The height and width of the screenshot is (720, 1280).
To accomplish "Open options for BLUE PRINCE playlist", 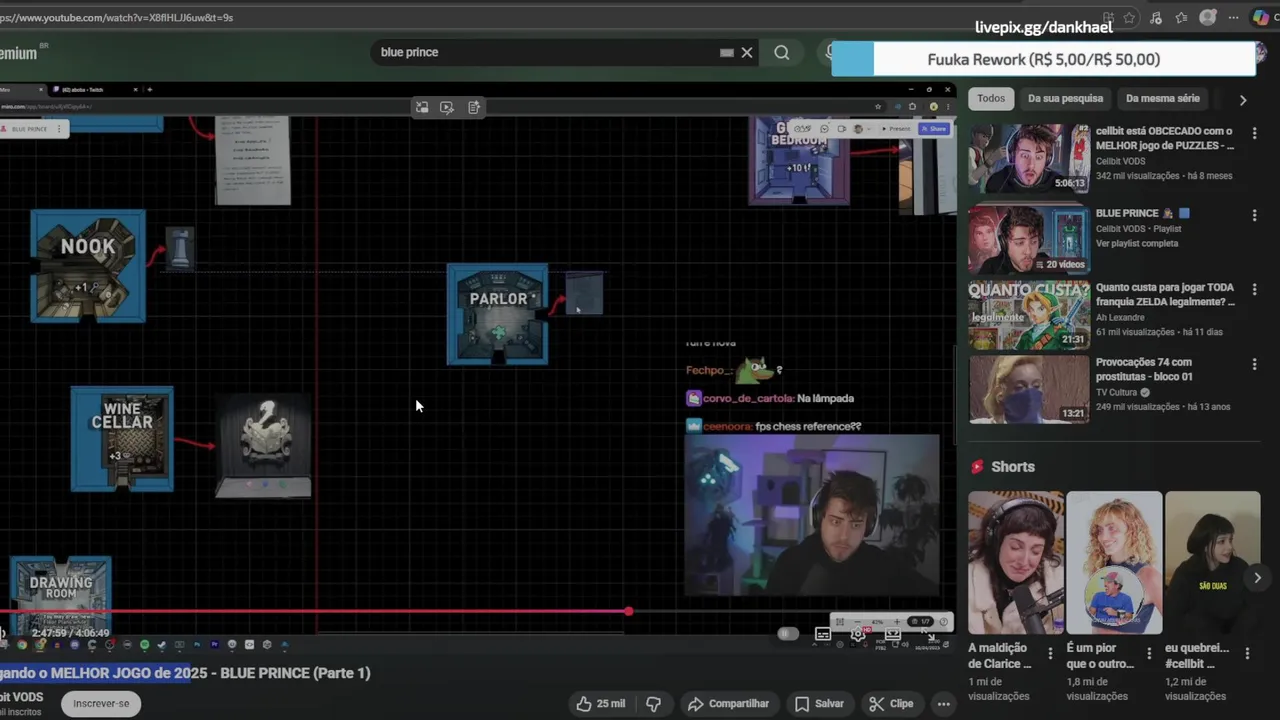I will coord(1254,215).
